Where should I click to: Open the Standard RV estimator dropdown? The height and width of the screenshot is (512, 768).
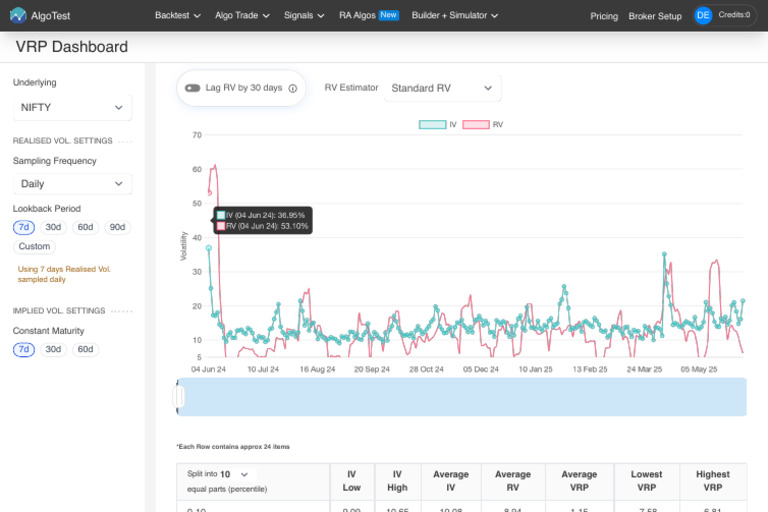(x=442, y=88)
